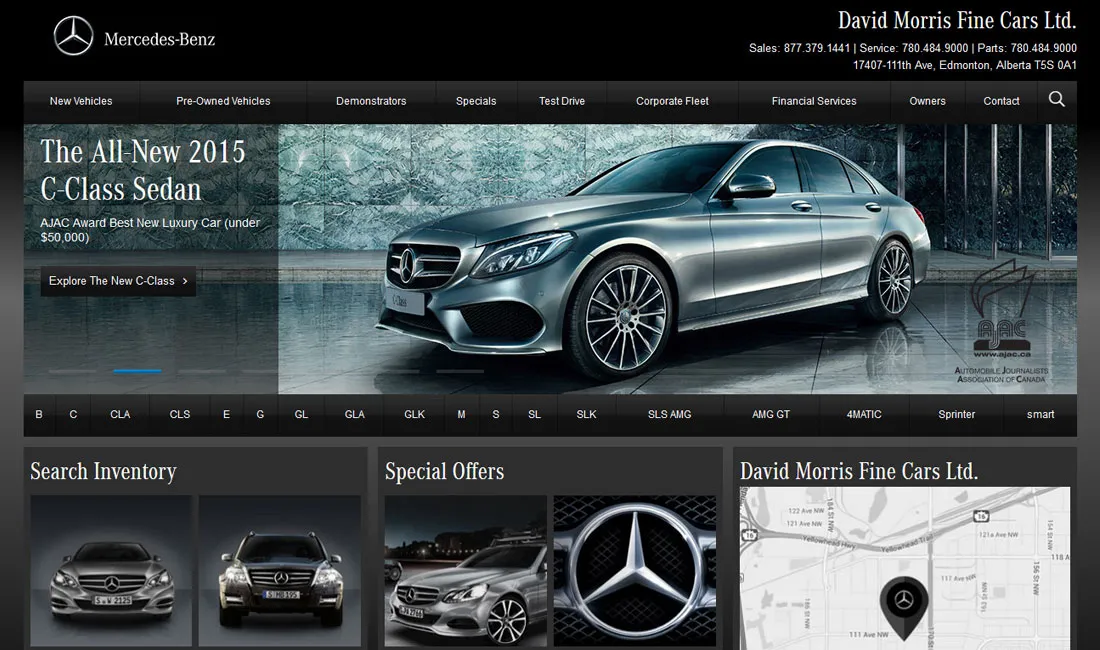Click the Special Offers heading
The height and width of the screenshot is (650, 1100).
click(x=444, y=471)
